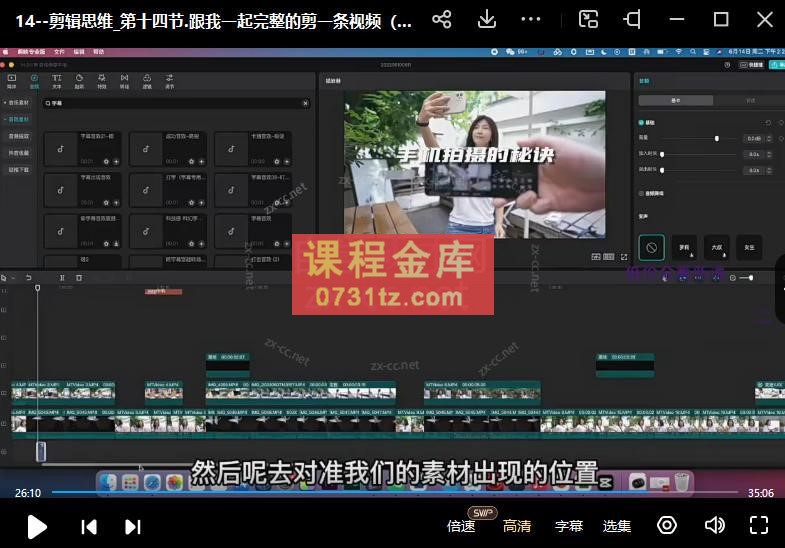
Task: Toggle the 基础 checkbox in audio panel
Action: pyautogui.click(x=641, y=123)
